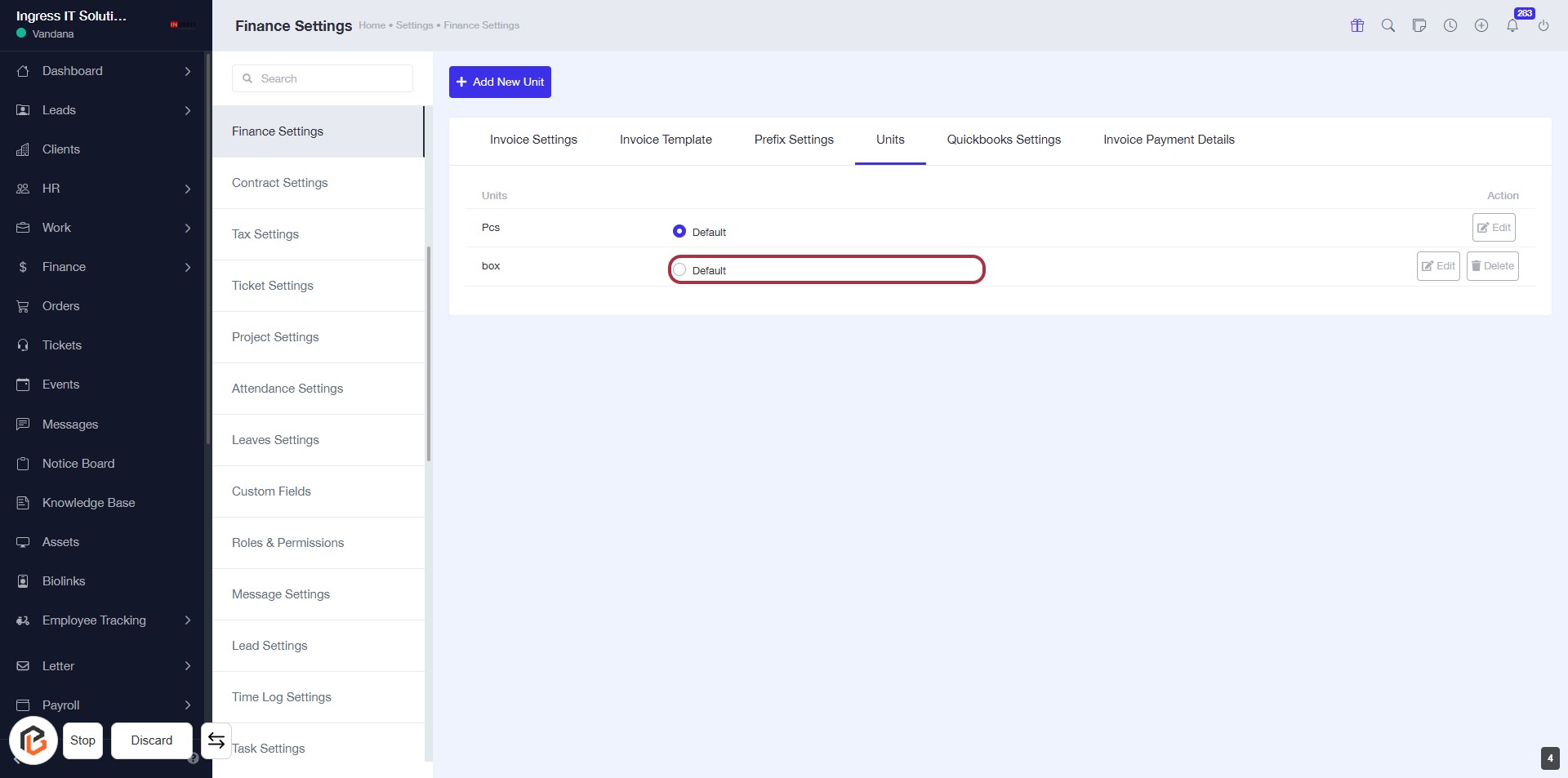This screenshot has width=1568, height=778.
Task: Expand the HR menu chevron
Action: pos(188,189)
